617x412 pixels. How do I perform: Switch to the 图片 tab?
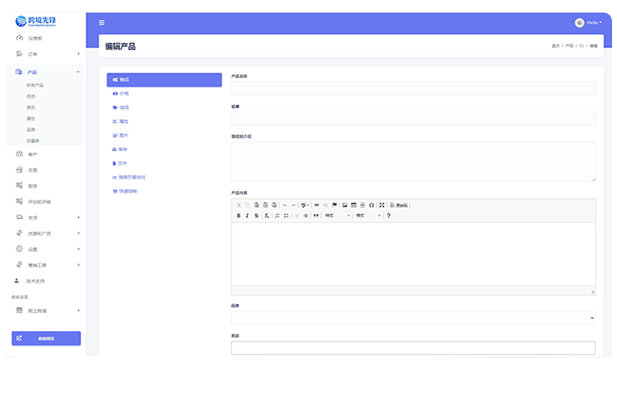(123, 135)
